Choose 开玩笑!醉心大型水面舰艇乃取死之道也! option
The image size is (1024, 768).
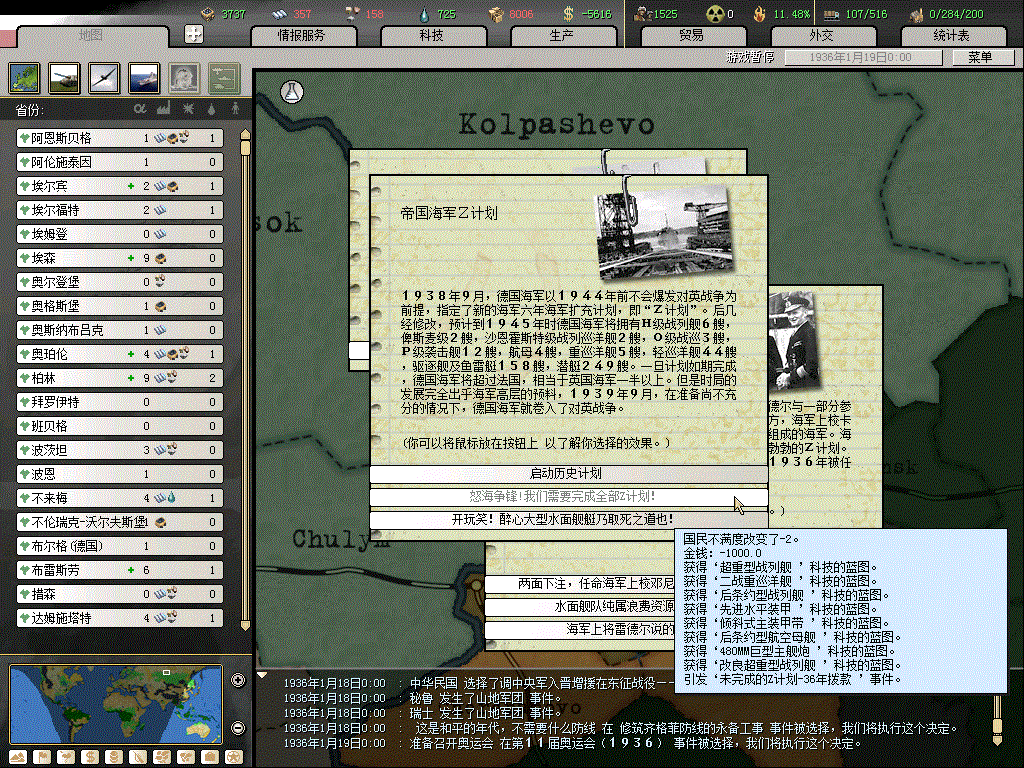[x=567, y=520]
